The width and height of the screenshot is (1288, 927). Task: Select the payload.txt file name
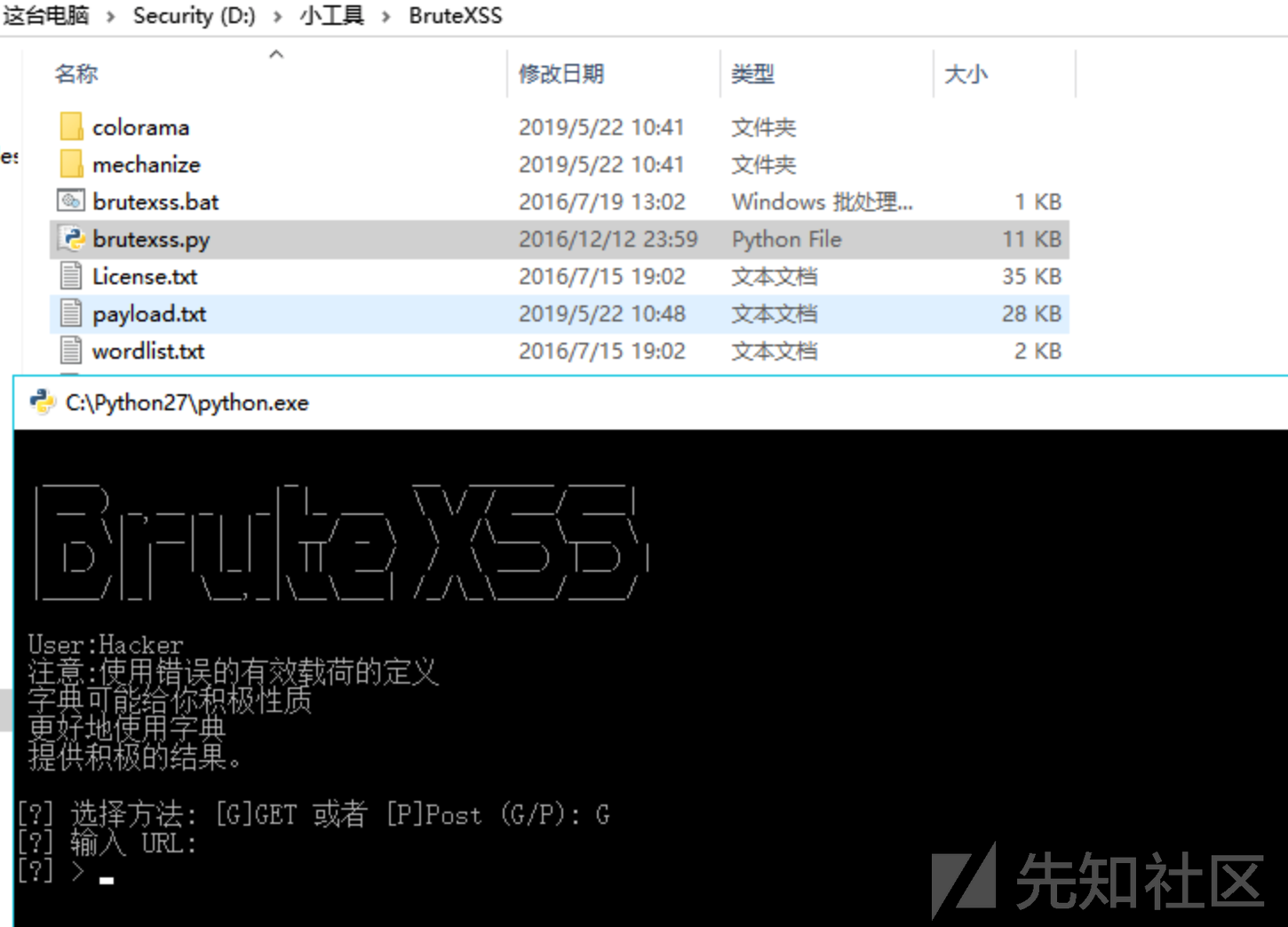click(x=149, y=314)
